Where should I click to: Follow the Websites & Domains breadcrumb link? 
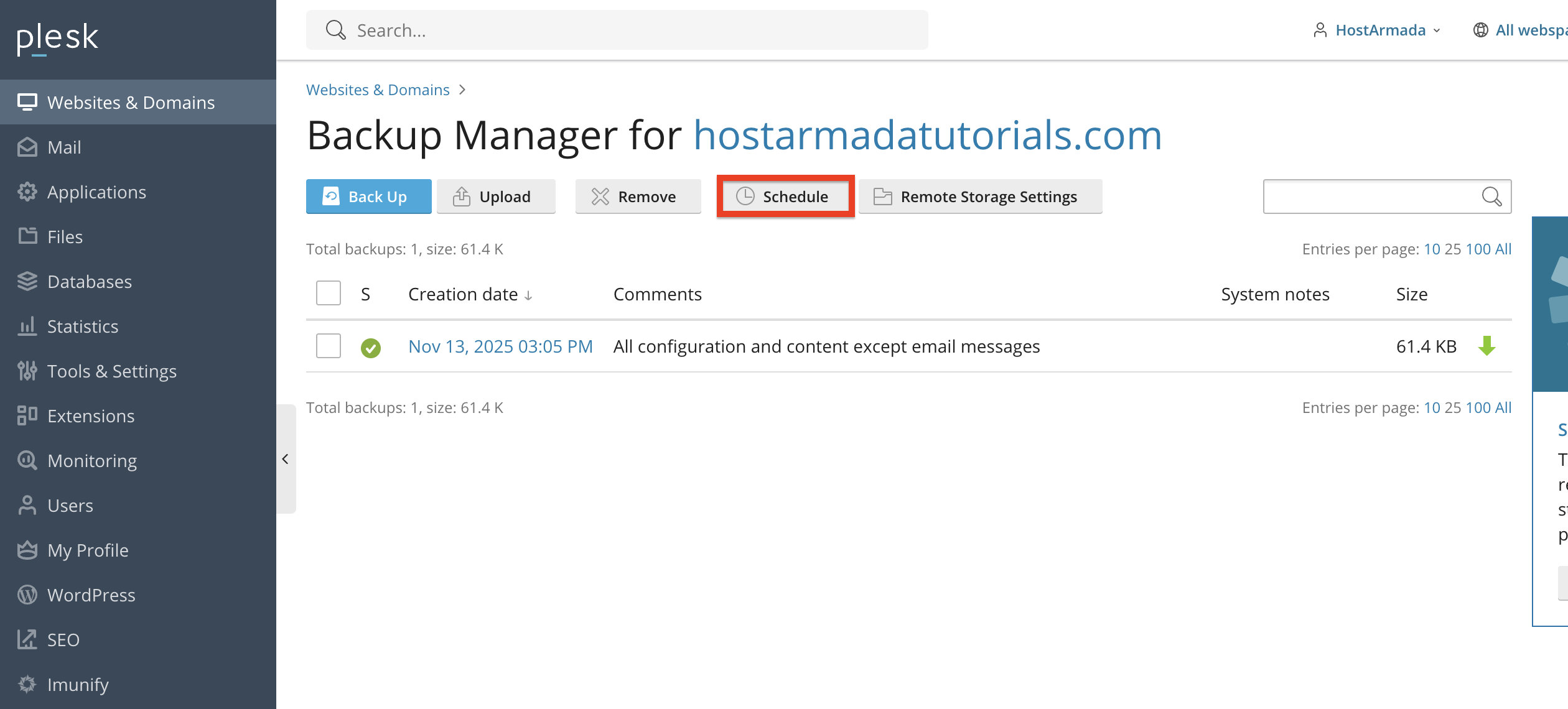[x=378, y=90]
